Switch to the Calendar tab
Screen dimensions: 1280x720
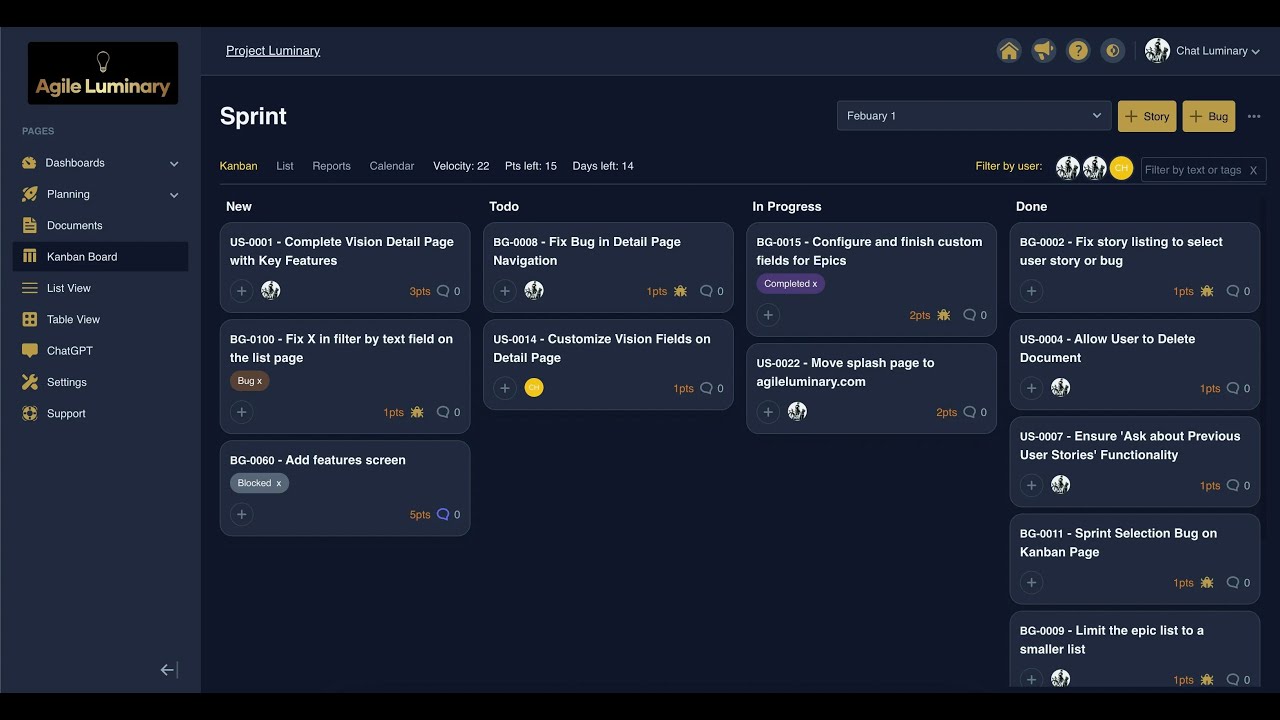(x=392, y=166)
